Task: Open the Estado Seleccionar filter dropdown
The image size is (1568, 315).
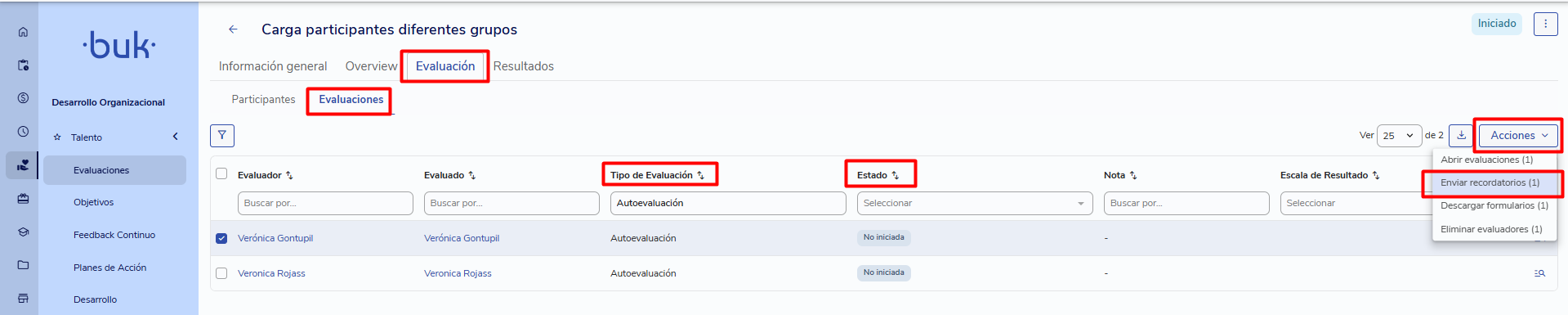Action: tap(975, 203)
